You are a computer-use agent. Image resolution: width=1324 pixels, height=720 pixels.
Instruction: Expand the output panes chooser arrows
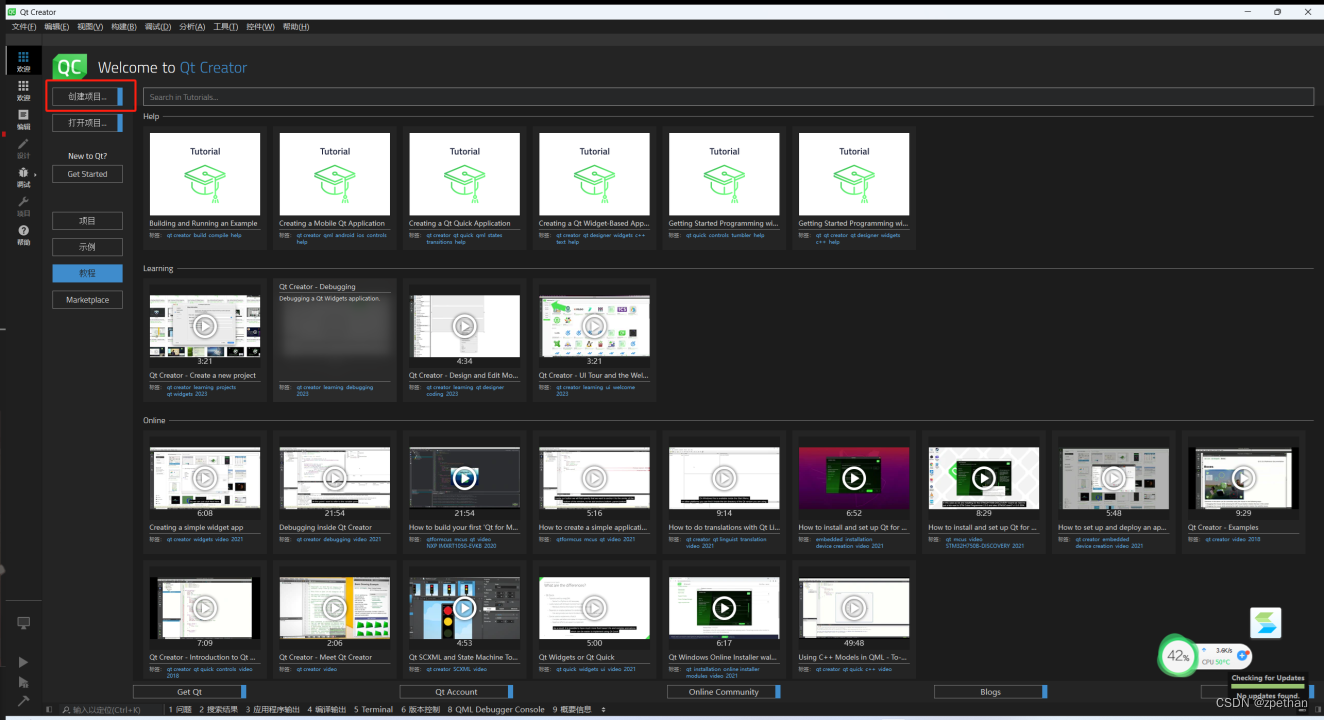click(x=603, y=710)
